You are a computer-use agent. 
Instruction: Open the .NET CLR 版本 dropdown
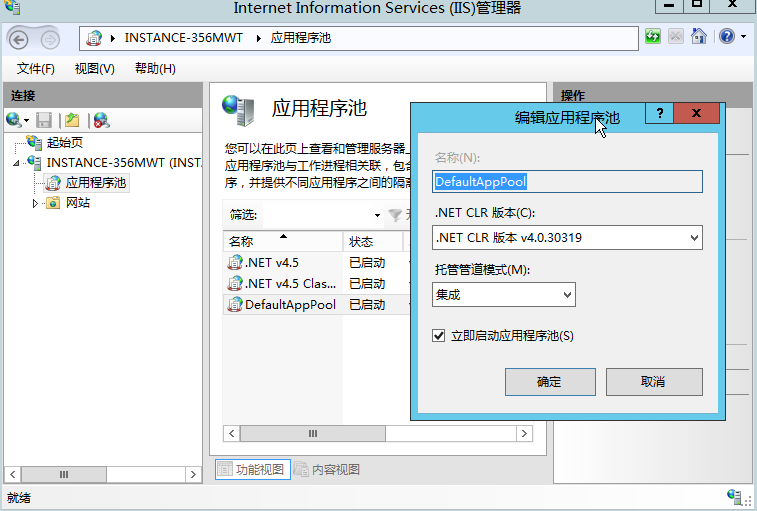[567, 238]
